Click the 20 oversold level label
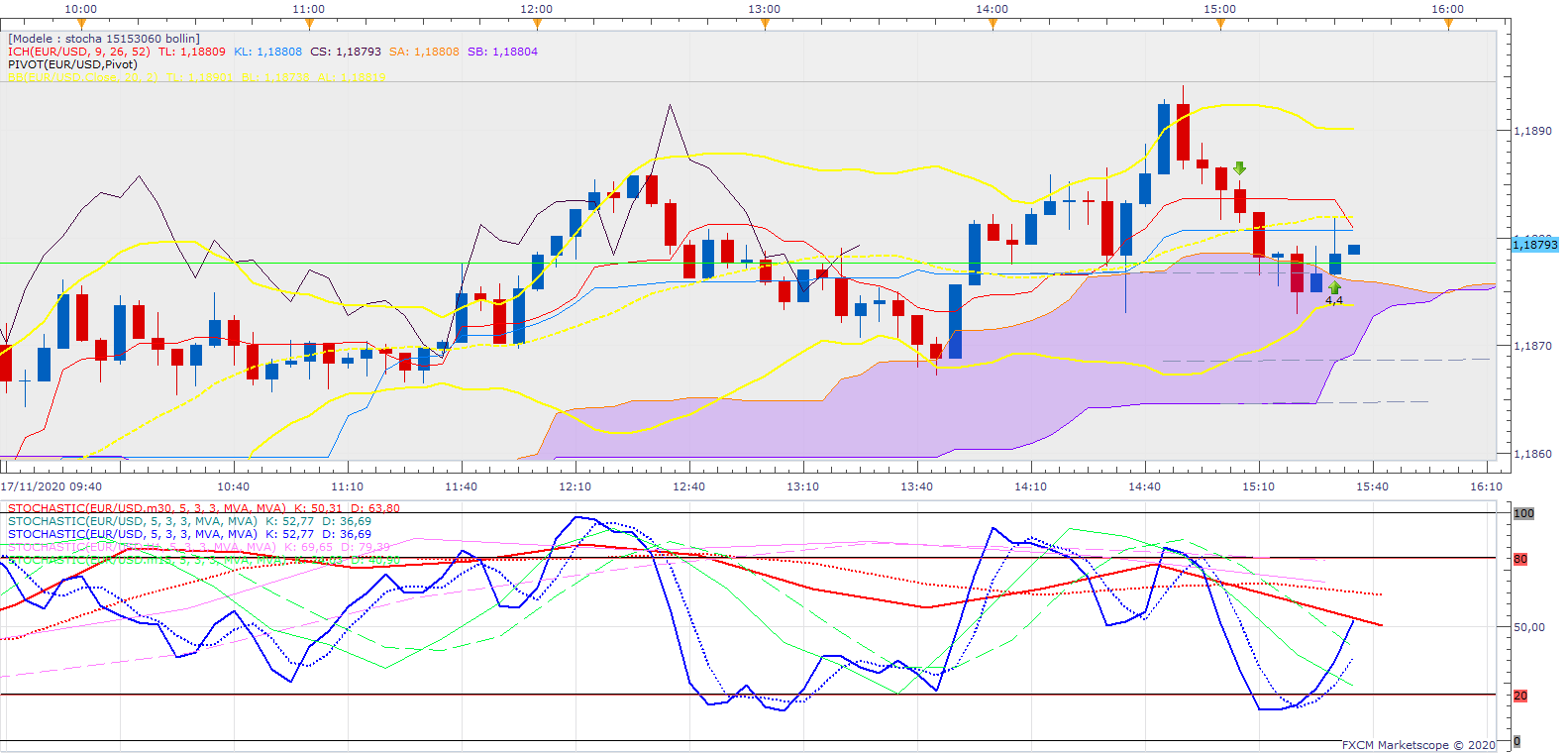 coord(1520,696)
